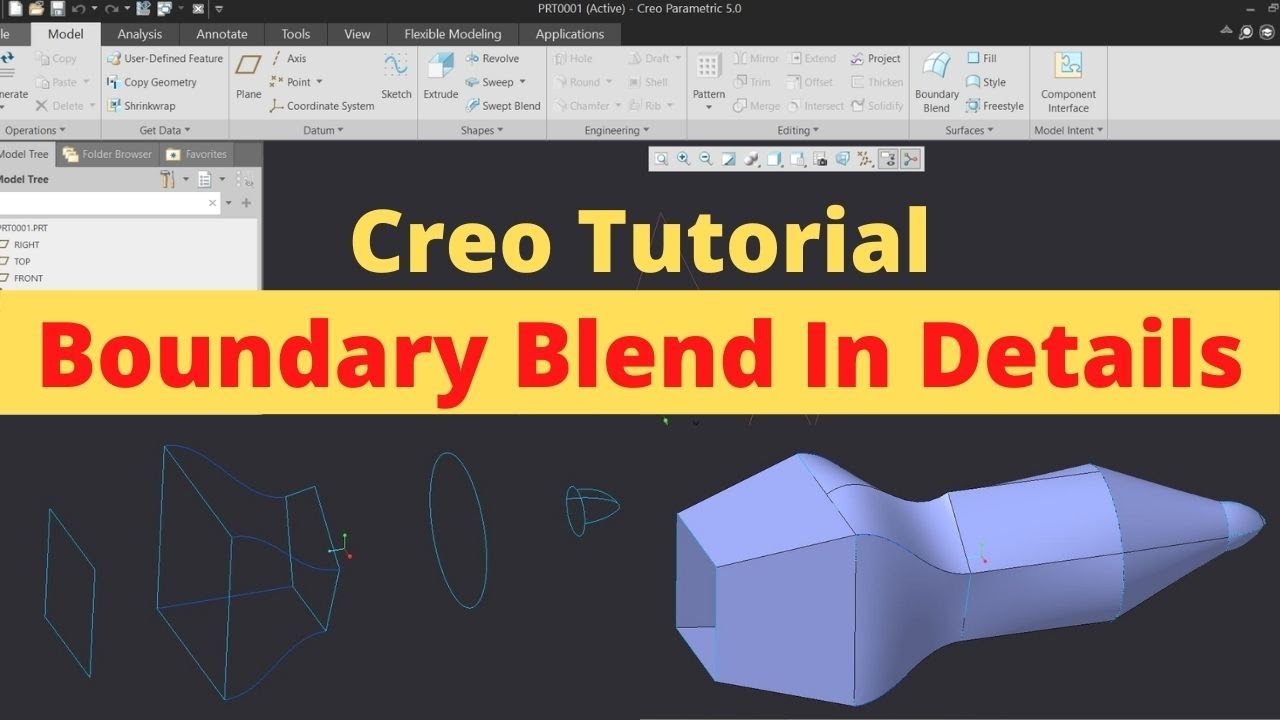The height and width of the screenshot is (720, 1280).
Task: Clear the Model Tree search field
Action: 212,203
